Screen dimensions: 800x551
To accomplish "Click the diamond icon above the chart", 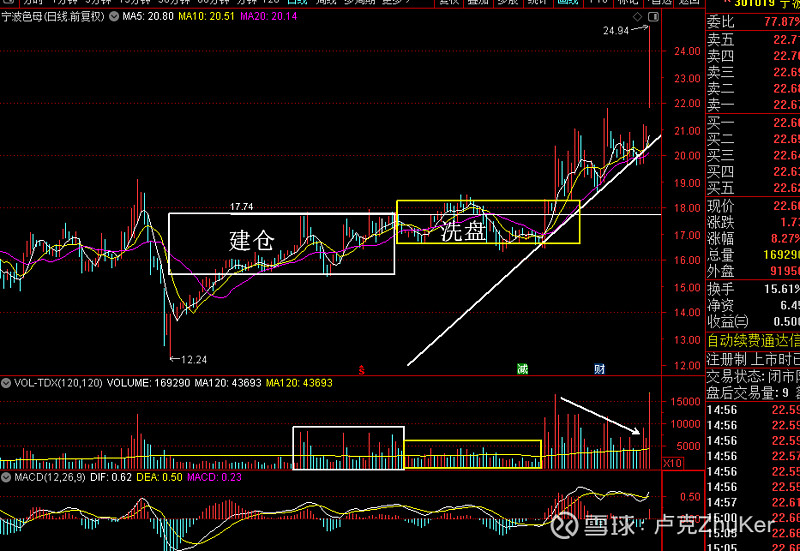I will [637, 17].
